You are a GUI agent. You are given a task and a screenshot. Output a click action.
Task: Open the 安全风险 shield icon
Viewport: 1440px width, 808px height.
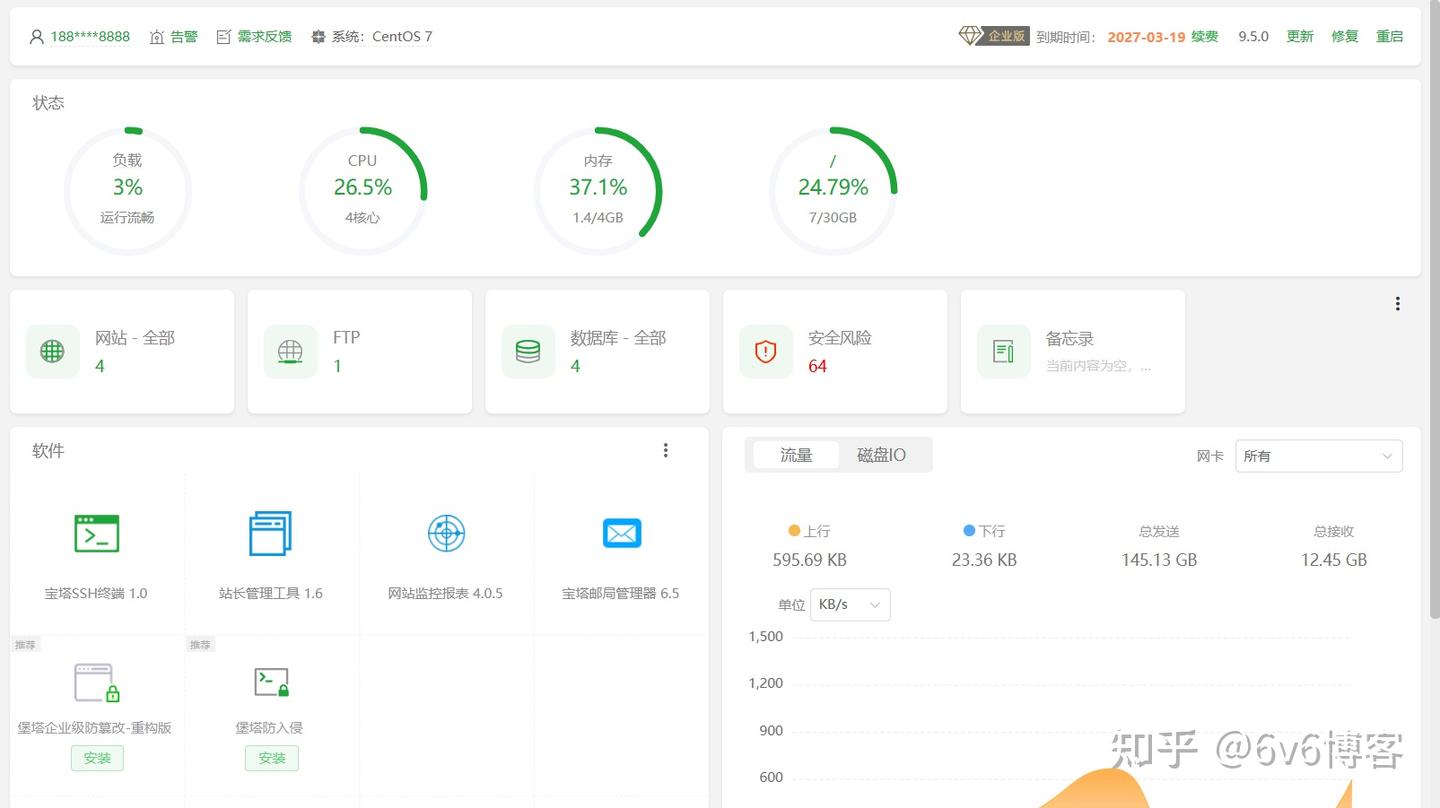point(766,351)
